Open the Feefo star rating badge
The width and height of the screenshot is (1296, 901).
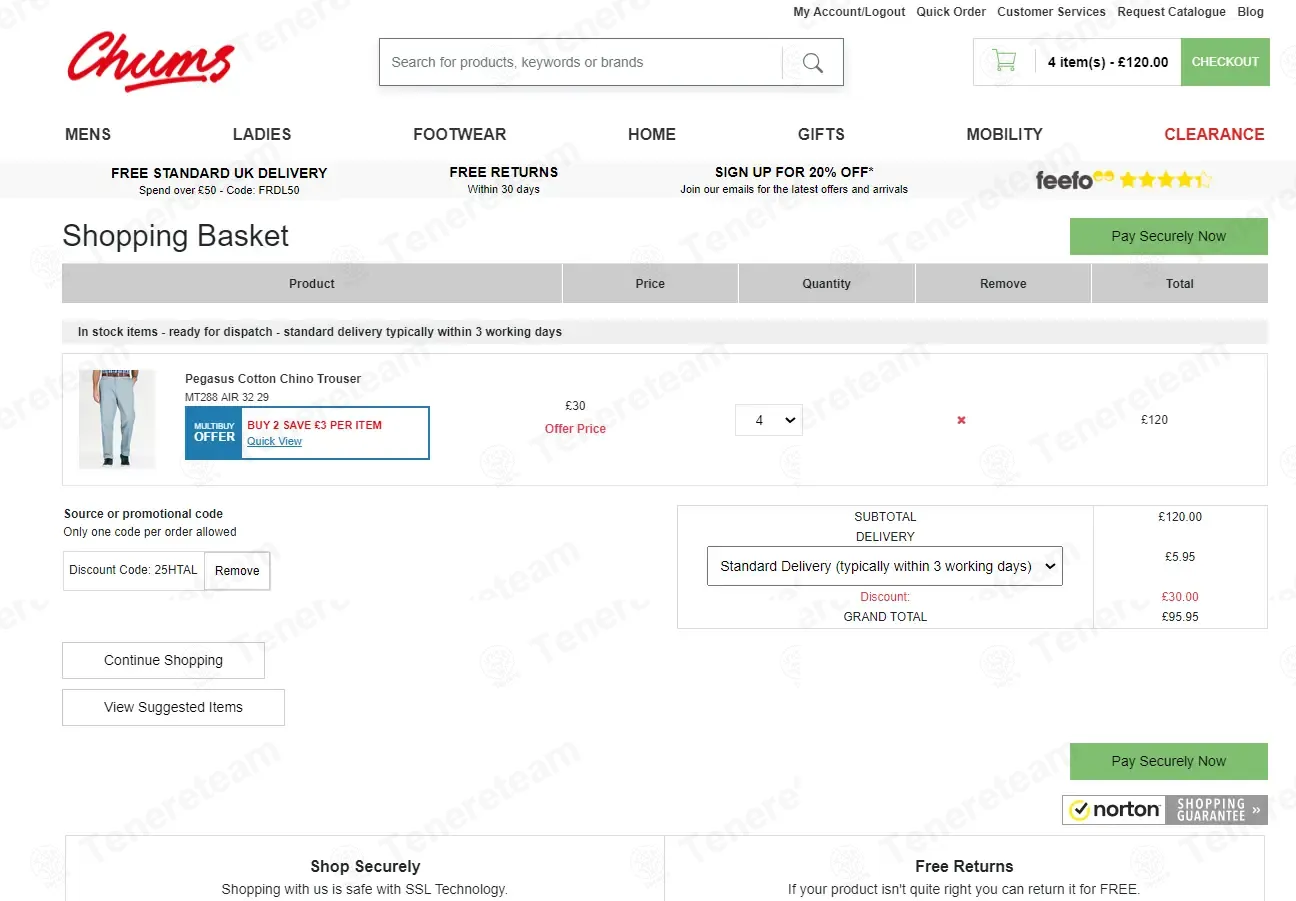point(1123,180)
